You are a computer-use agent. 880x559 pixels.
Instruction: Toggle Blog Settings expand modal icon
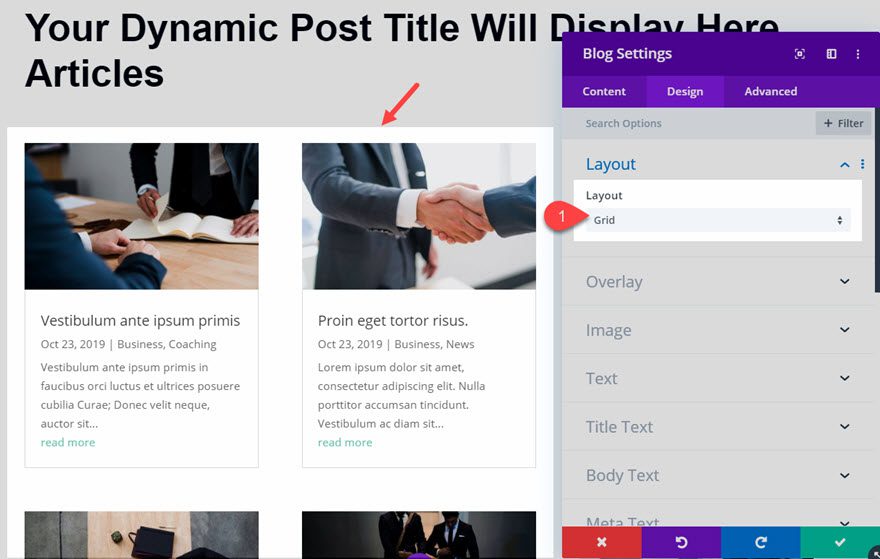click(x=800, y=54)
